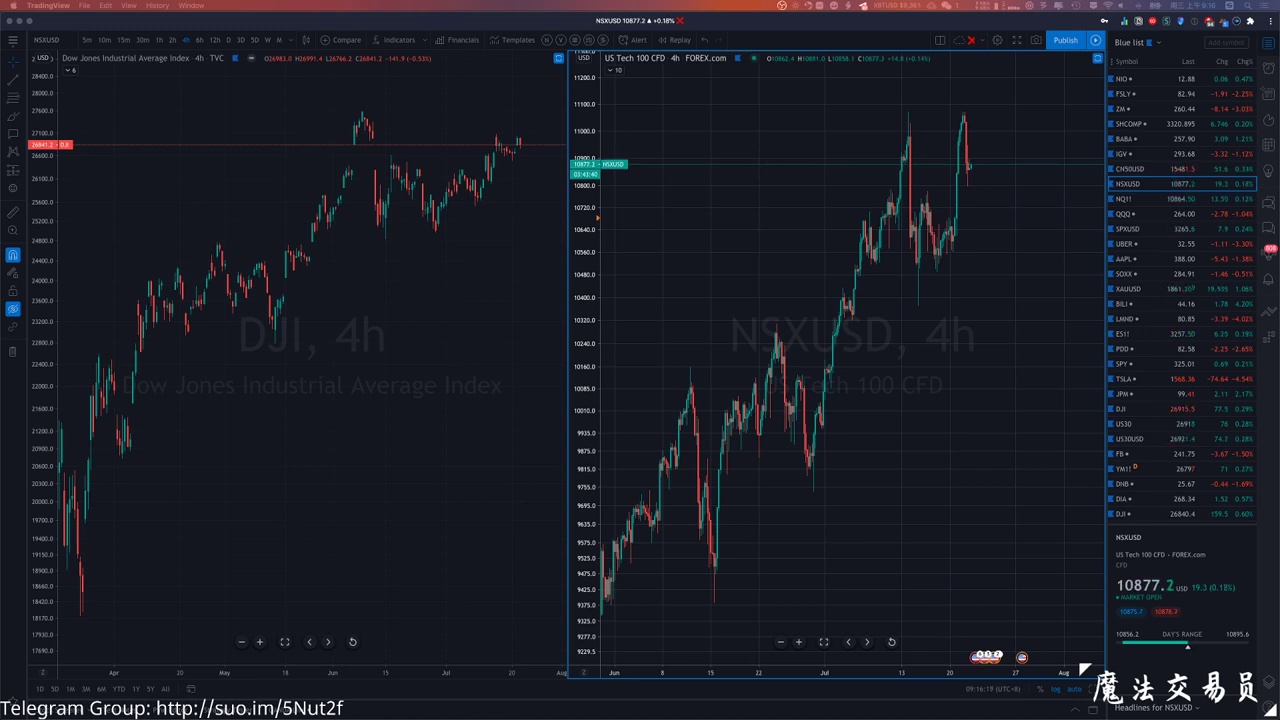Image resolution: width=1280 pixels, height=720 pixels.
Task: Select TSLA in the watchlist
Action: (x=1181, y=379)
